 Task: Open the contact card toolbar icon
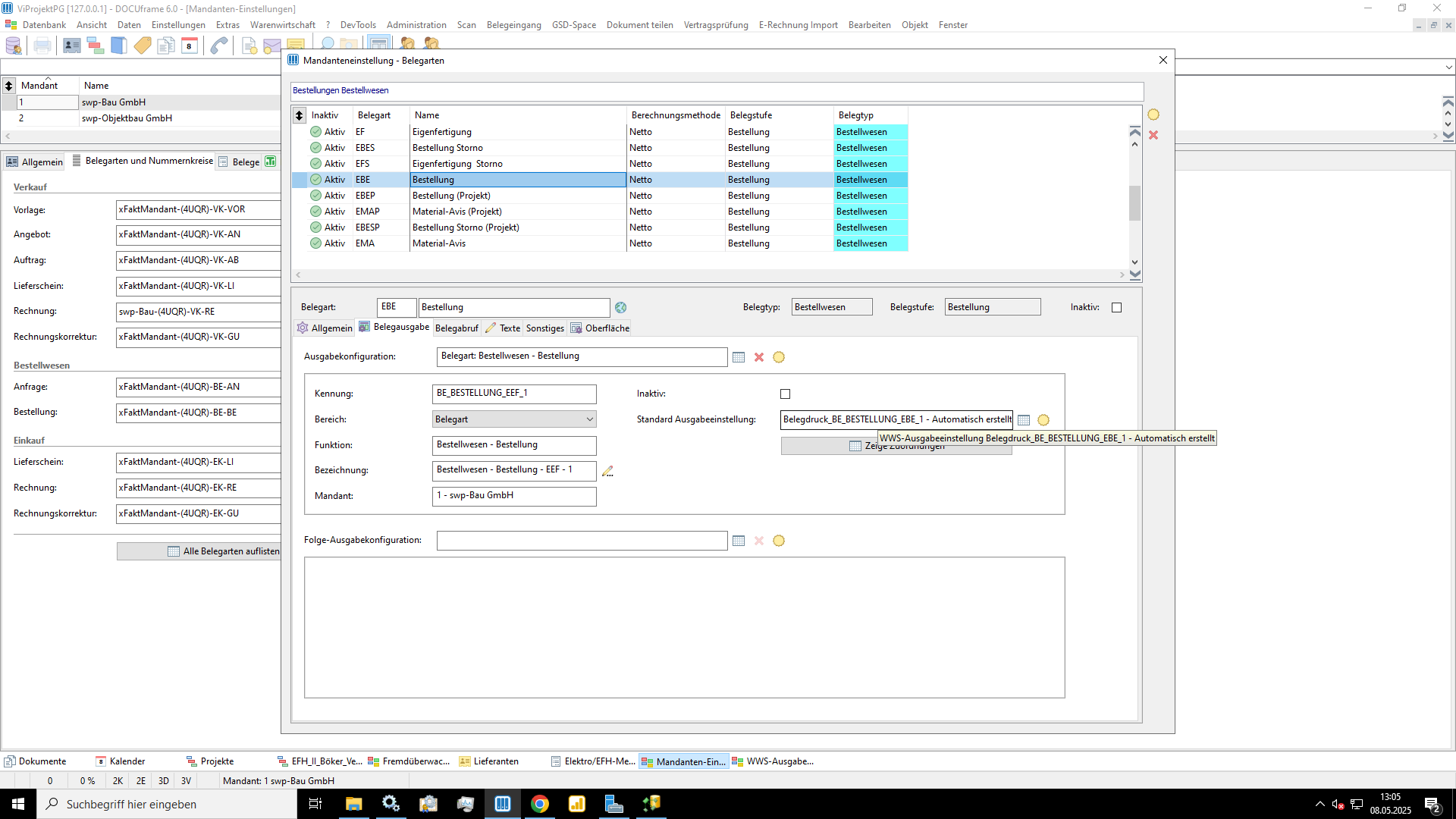pos(72,45)
